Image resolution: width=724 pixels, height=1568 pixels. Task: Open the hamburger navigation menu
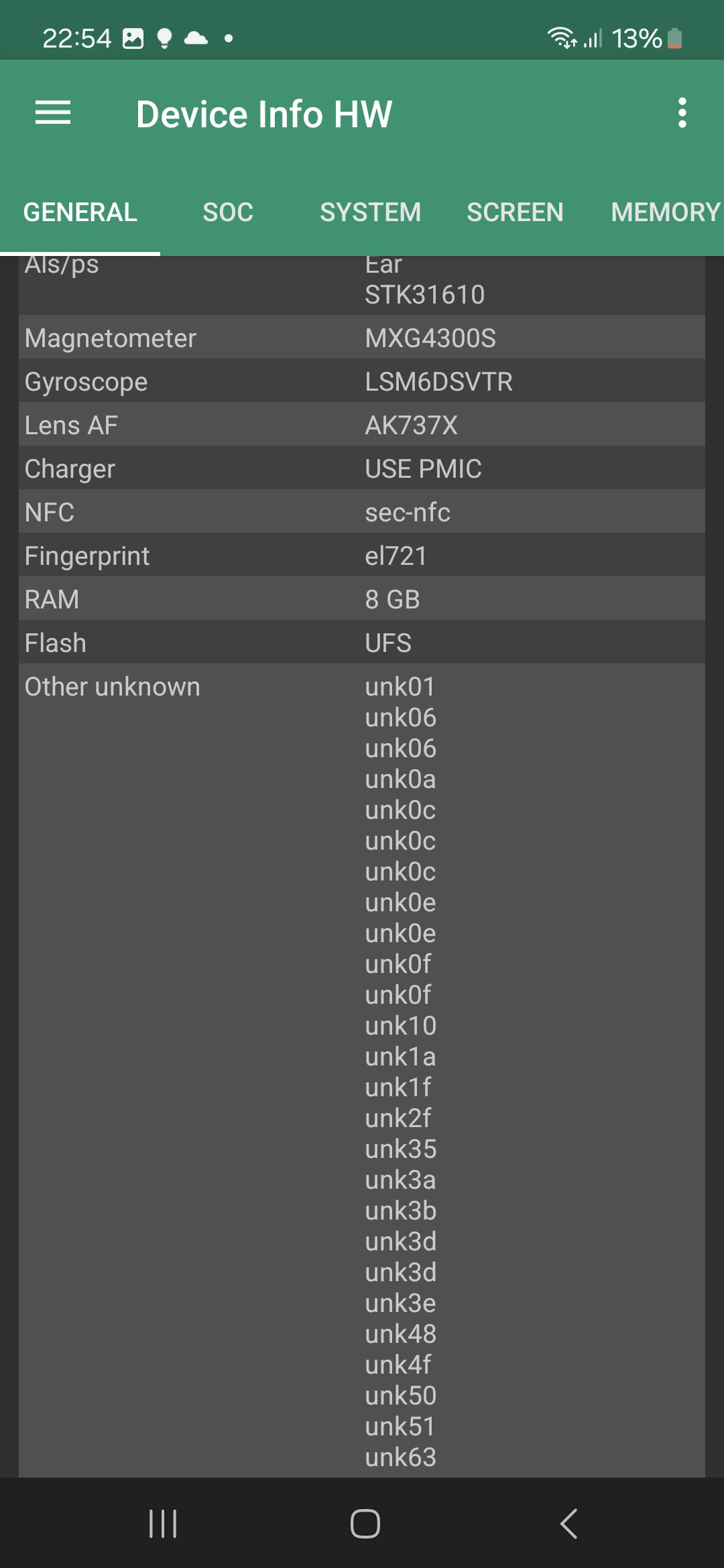coord(52,113)
